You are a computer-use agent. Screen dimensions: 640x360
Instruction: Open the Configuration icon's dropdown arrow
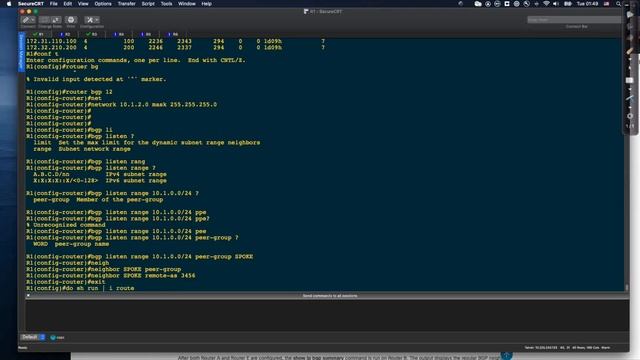pyautogui.click(x=97, y=20)
